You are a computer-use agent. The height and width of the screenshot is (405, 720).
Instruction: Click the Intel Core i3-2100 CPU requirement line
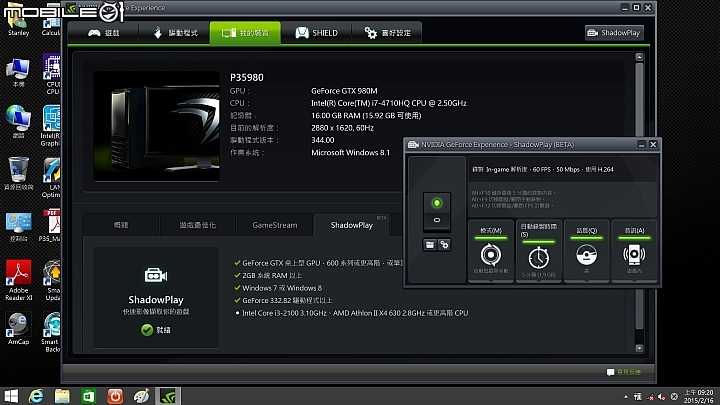[x=352, y=313]
